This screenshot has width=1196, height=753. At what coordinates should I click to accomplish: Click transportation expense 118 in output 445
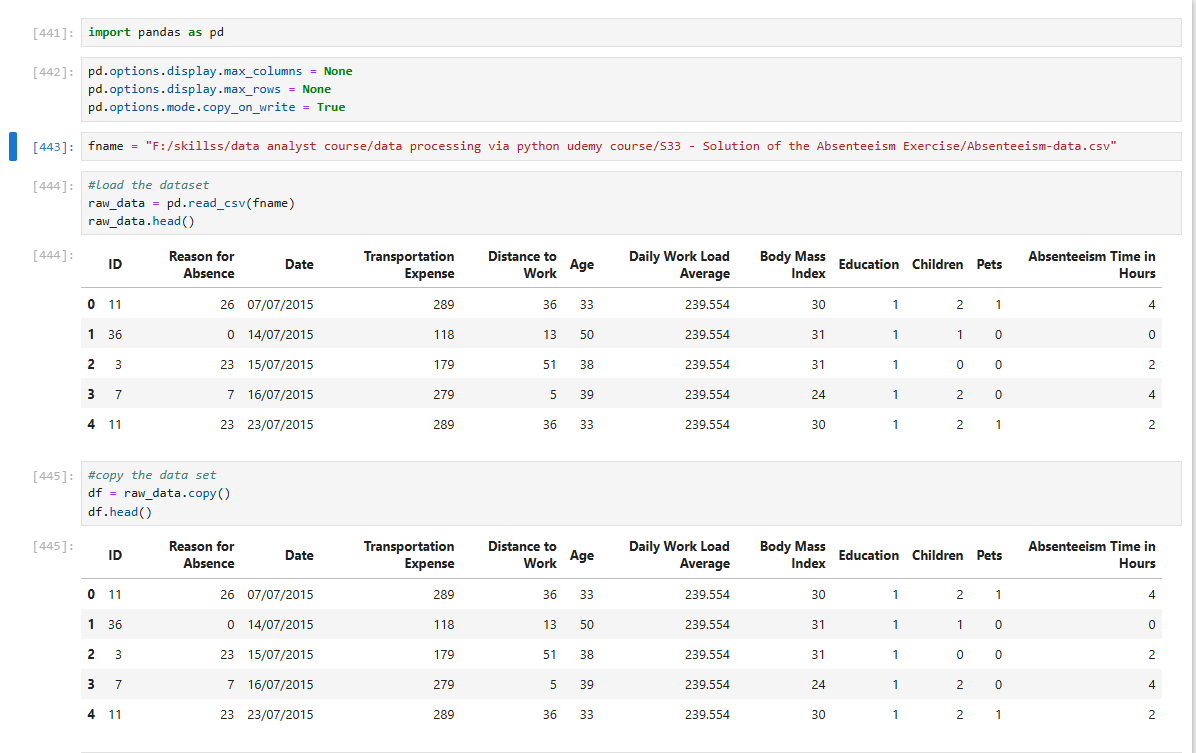444,624
